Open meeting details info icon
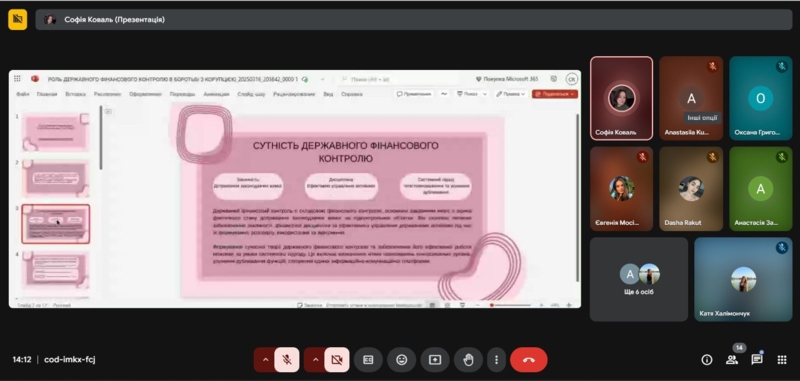800x381 pixels. [707, 360]
